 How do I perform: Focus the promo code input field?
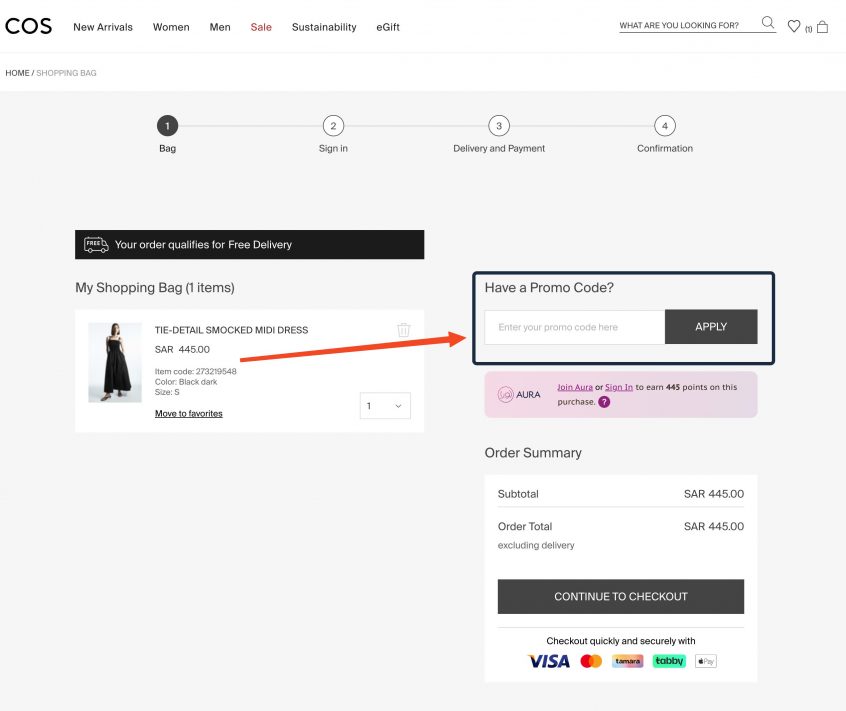574,327
